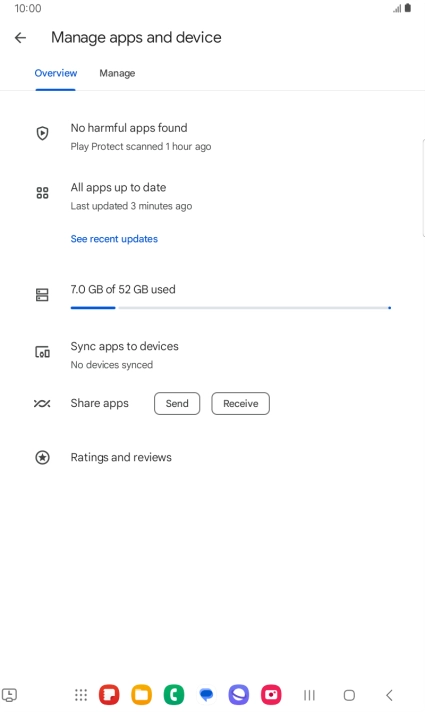Open See recent updates link
The width and height of the screenshot is (425, 712).
click(114, 239)
